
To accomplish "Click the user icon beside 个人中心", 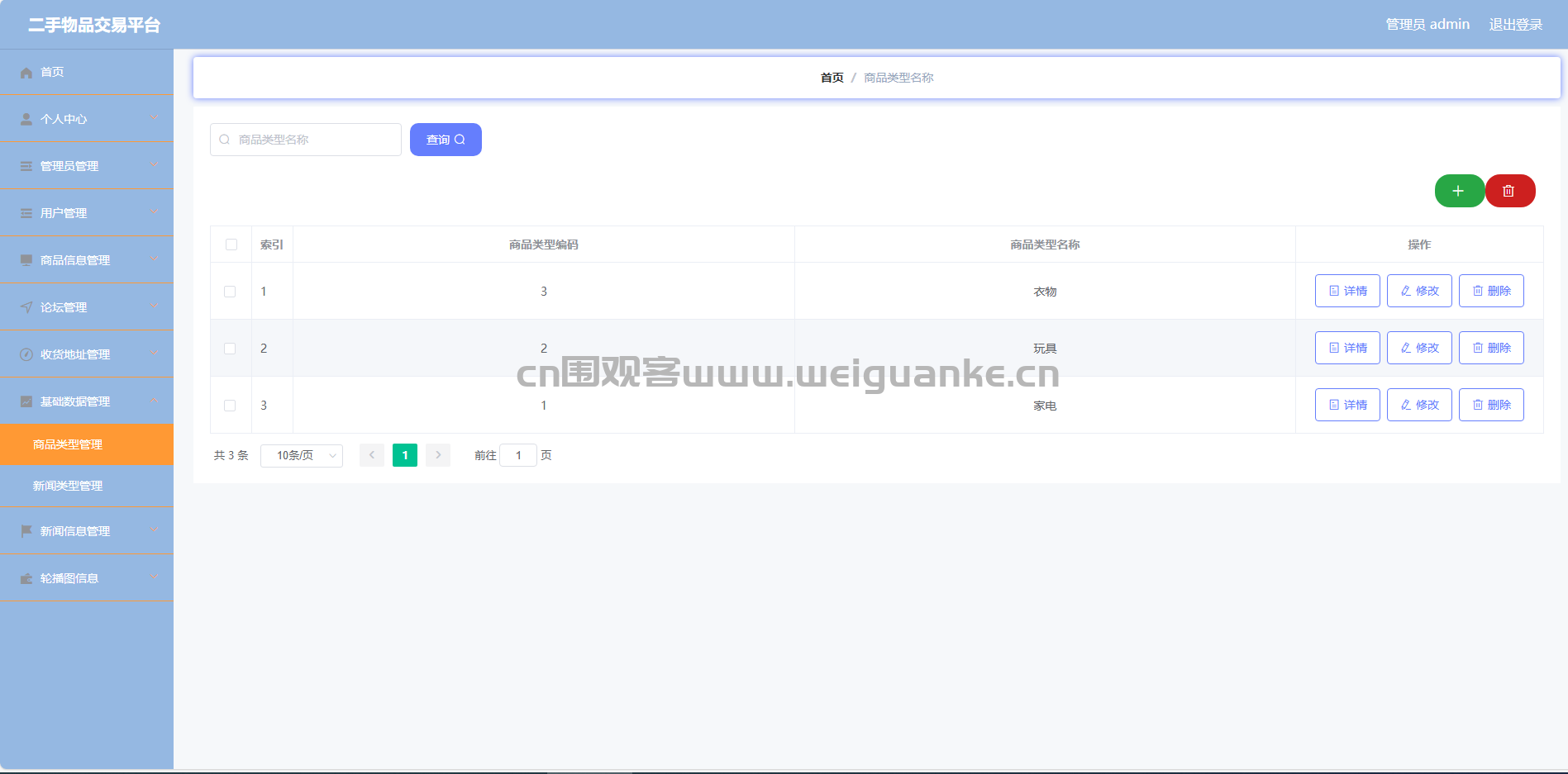I will coord(26,120).
